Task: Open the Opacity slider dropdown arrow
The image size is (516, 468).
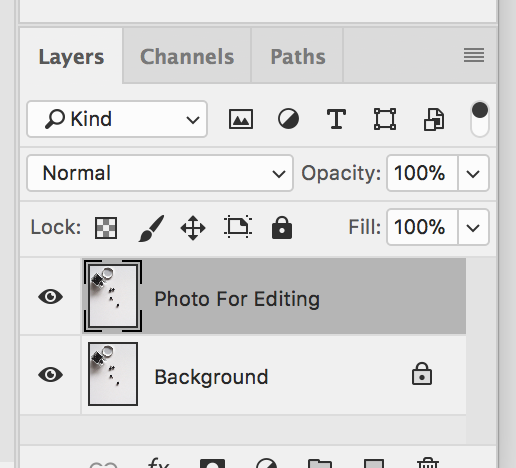Action: (473, 173)
